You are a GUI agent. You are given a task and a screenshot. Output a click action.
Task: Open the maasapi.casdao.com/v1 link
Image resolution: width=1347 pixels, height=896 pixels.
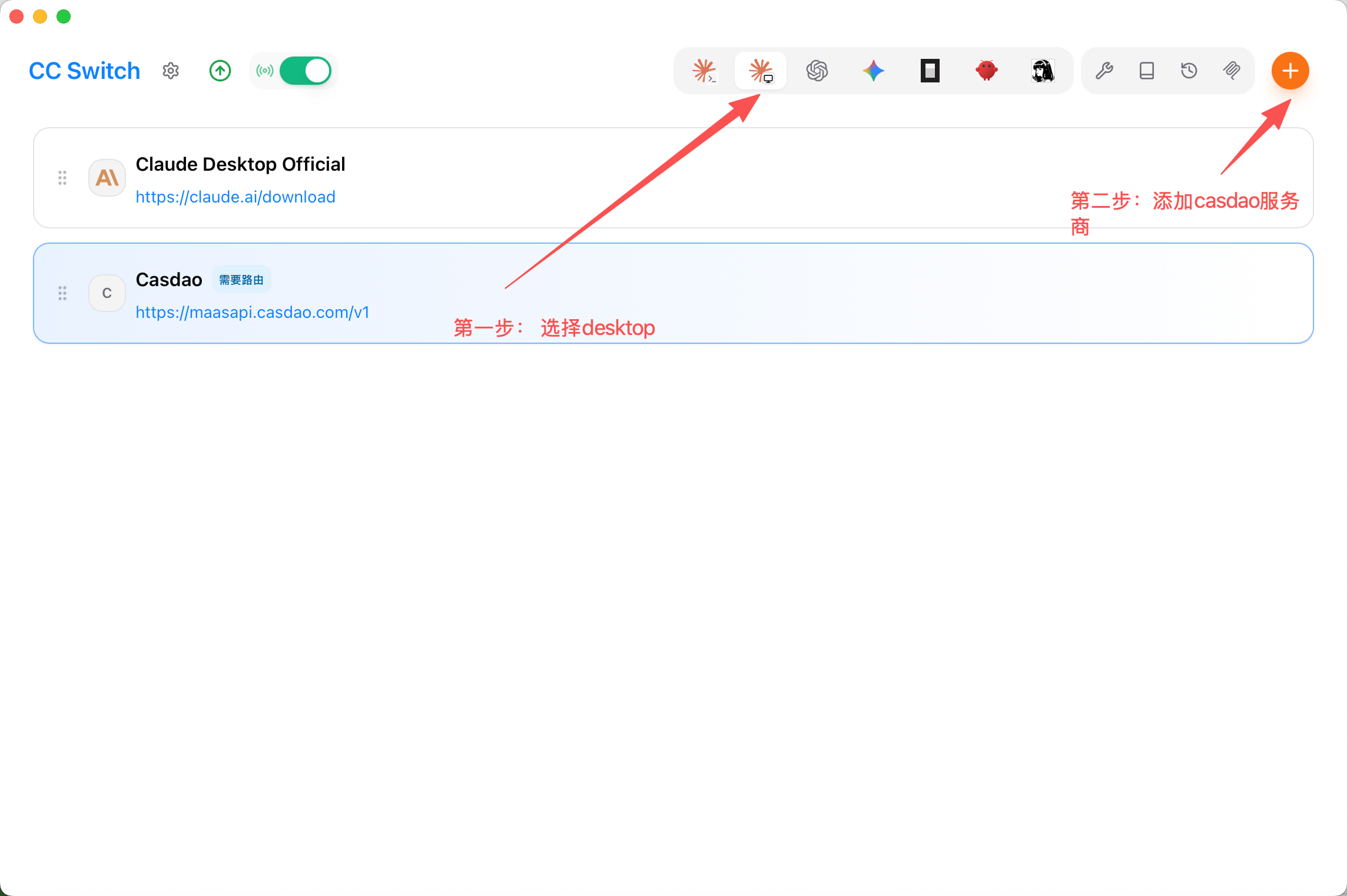pyautogui.click(x=253, y=312)
